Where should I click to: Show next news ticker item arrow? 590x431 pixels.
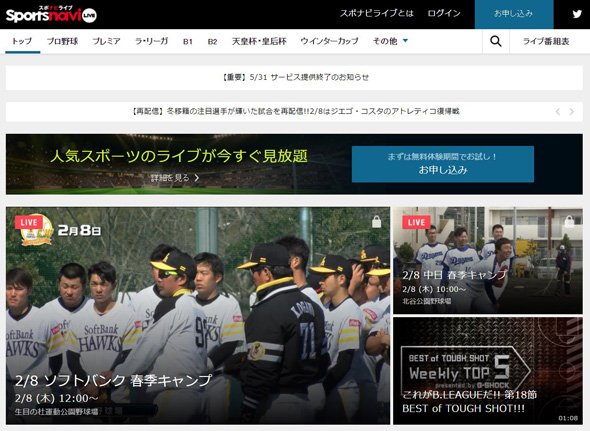[x=572, y=111]
